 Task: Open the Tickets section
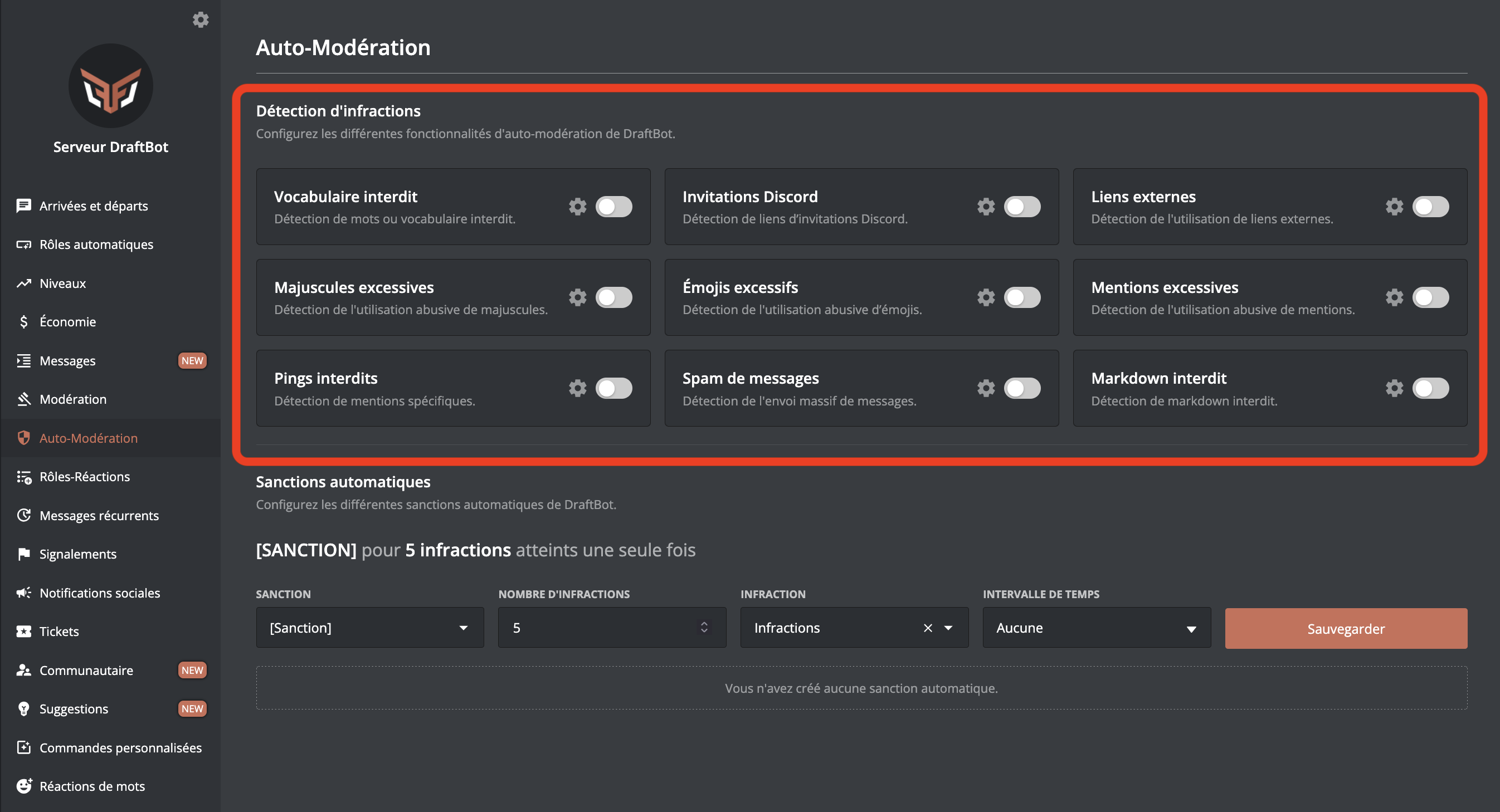(59, 631)
